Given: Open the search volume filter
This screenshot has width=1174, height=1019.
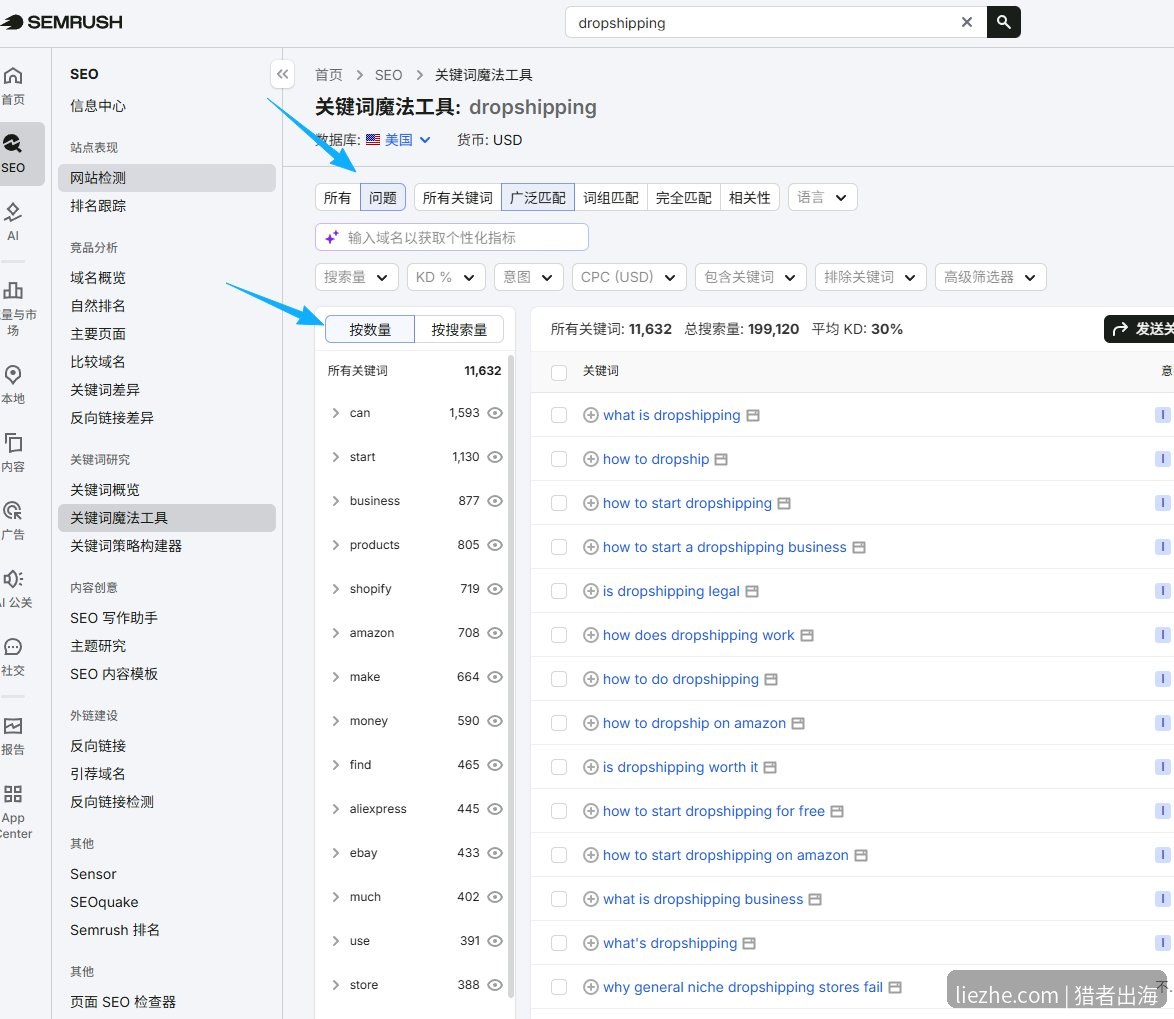Looking at the screenshot, I should (356, 277).
